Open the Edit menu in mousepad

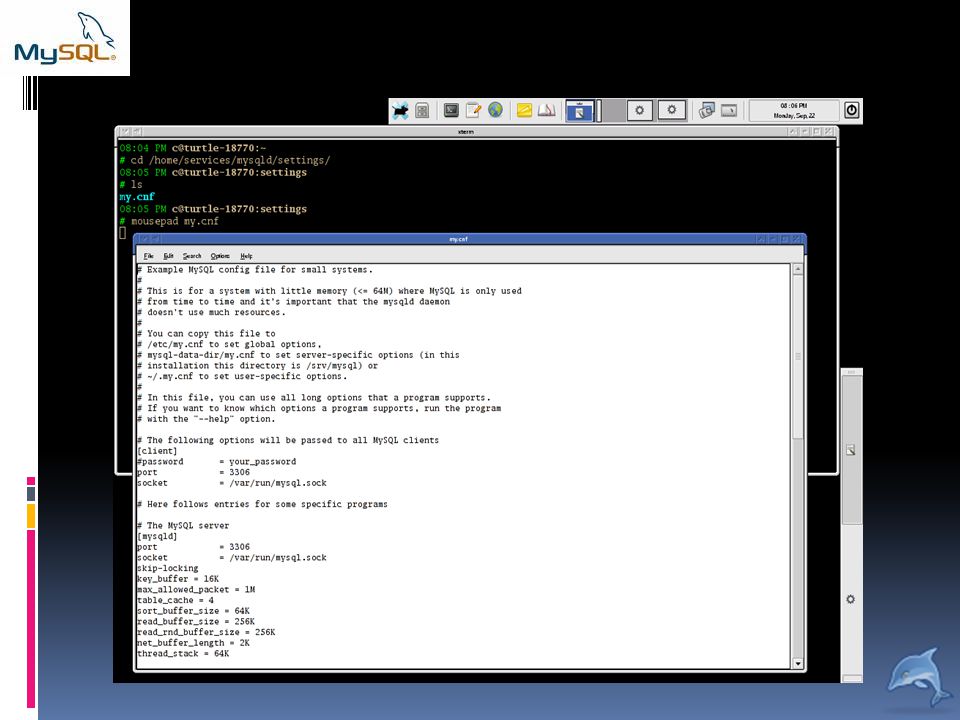coord(168,256)
